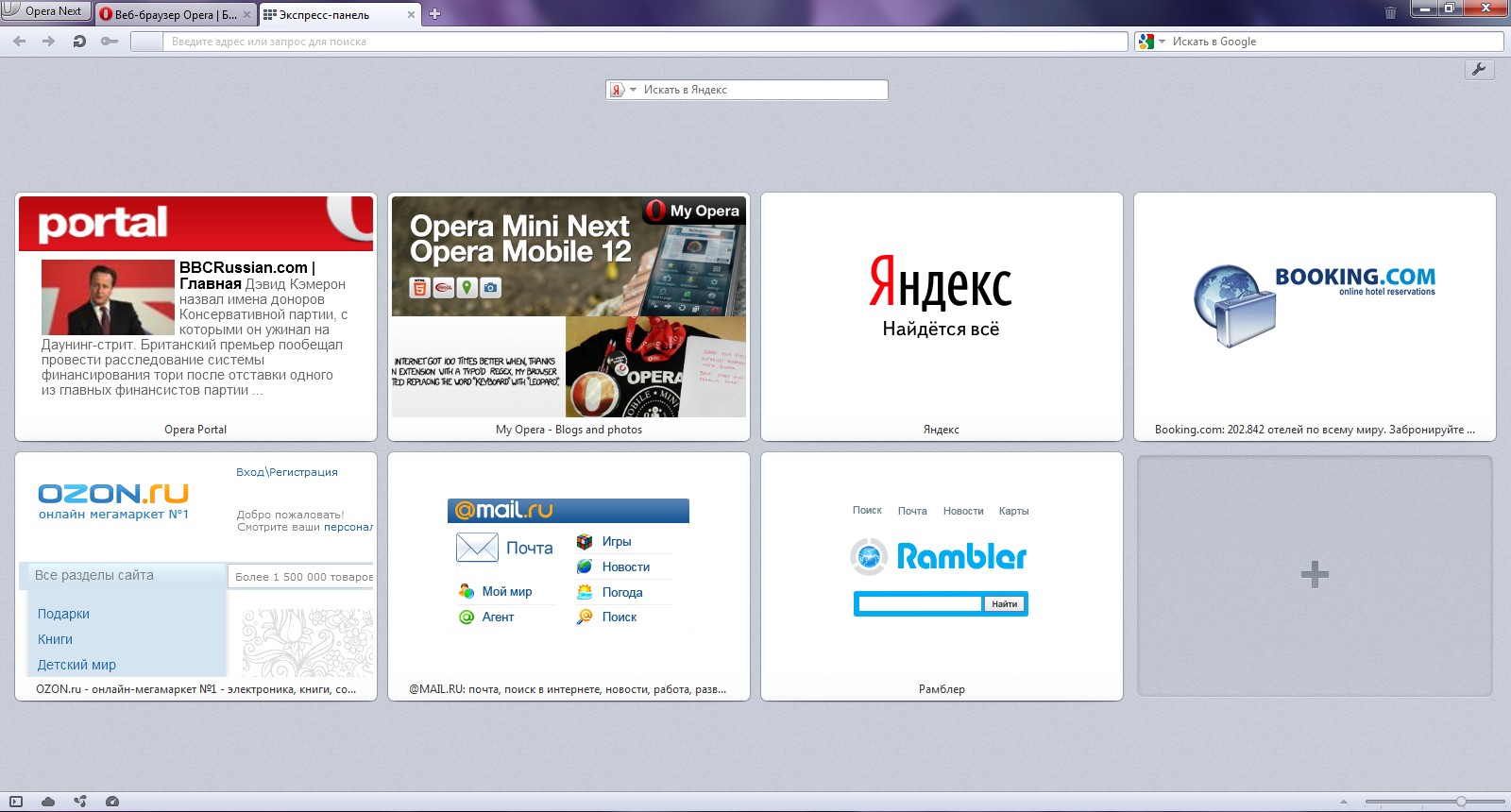The width and height of the screenshot is (1511, 812).
Task: Reload the page with reload icon
Action: point(79,42)
